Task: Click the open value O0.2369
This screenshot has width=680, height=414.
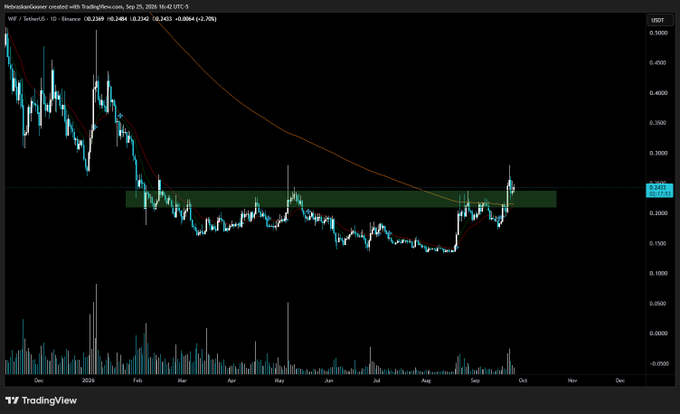Action: coord(94,19)
